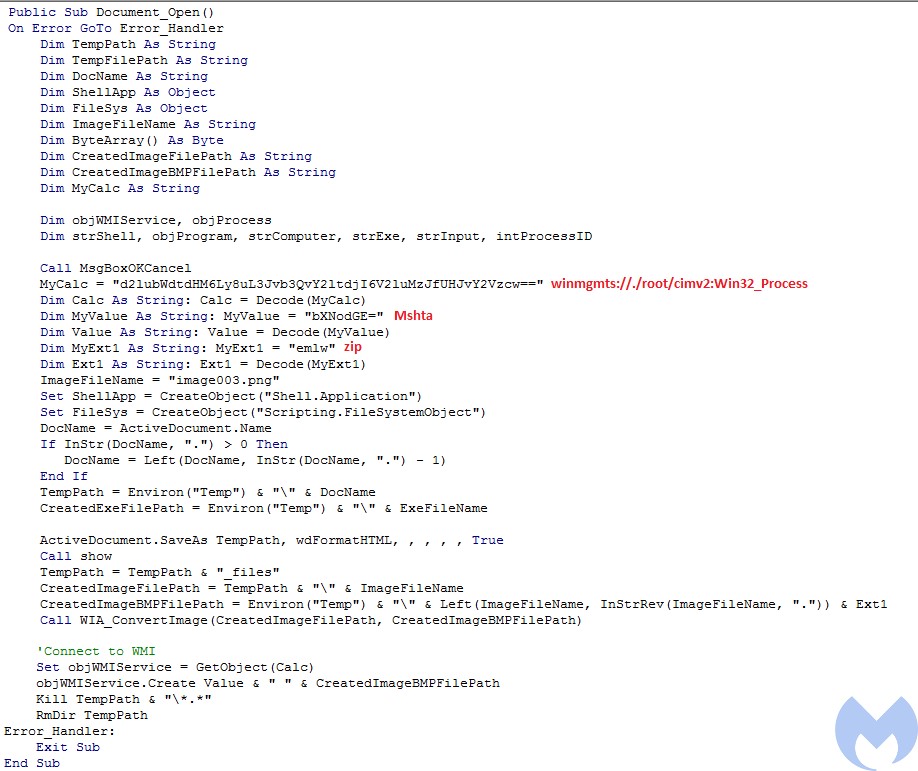The width and height of the screenshot is (918, 771).
Task: Click the "CreatedImageFilePath = TempPath" line
Action: coord(252,588)
